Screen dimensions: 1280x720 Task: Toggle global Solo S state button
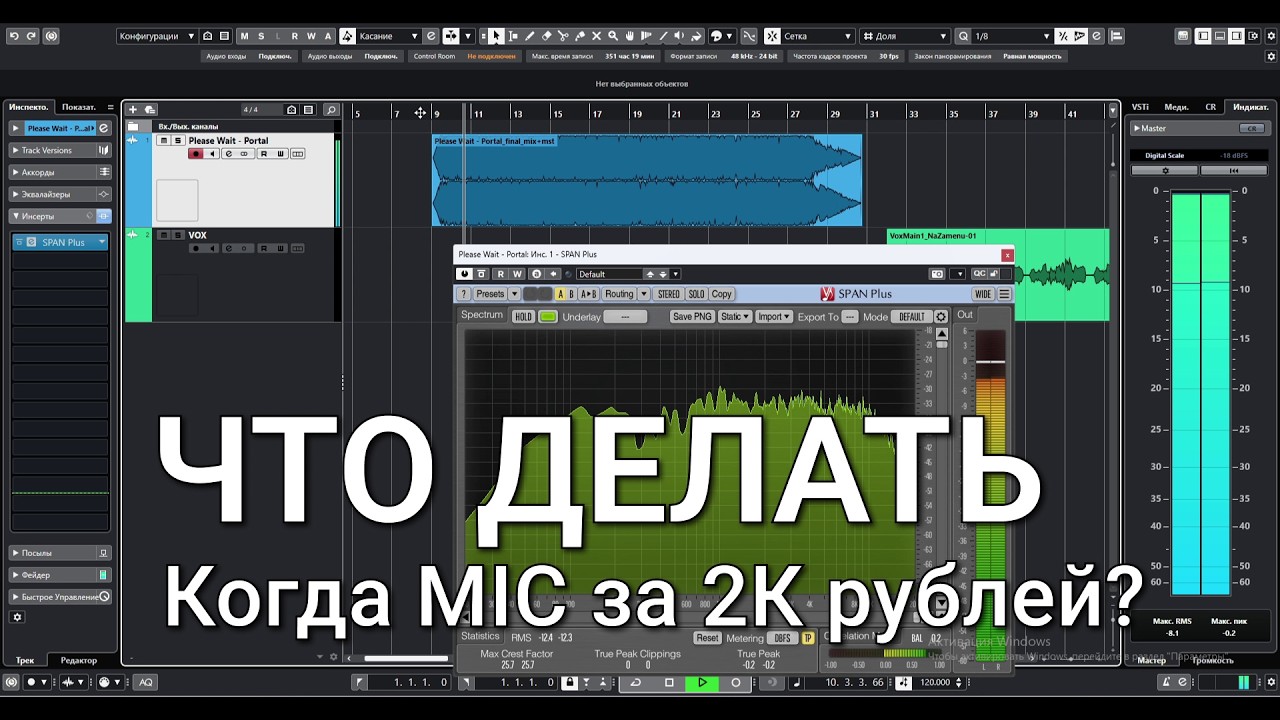(261, 36)
